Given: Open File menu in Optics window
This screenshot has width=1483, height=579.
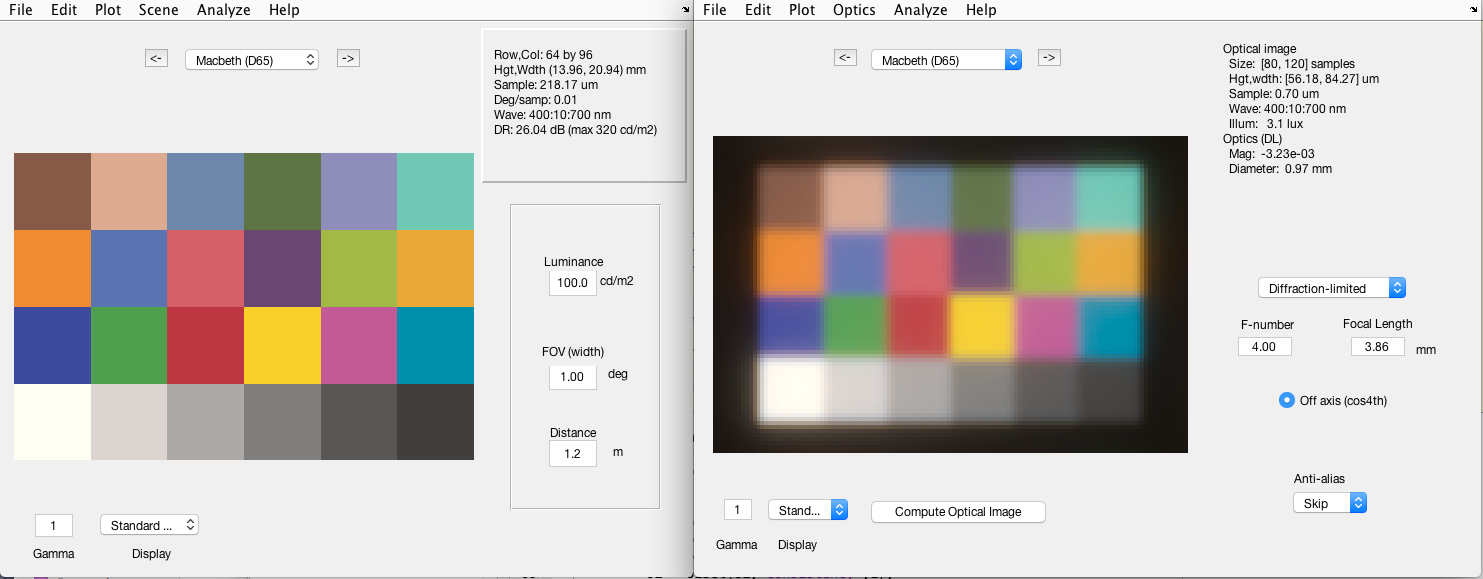Looking at the screenshot, I should click(714, 10).
